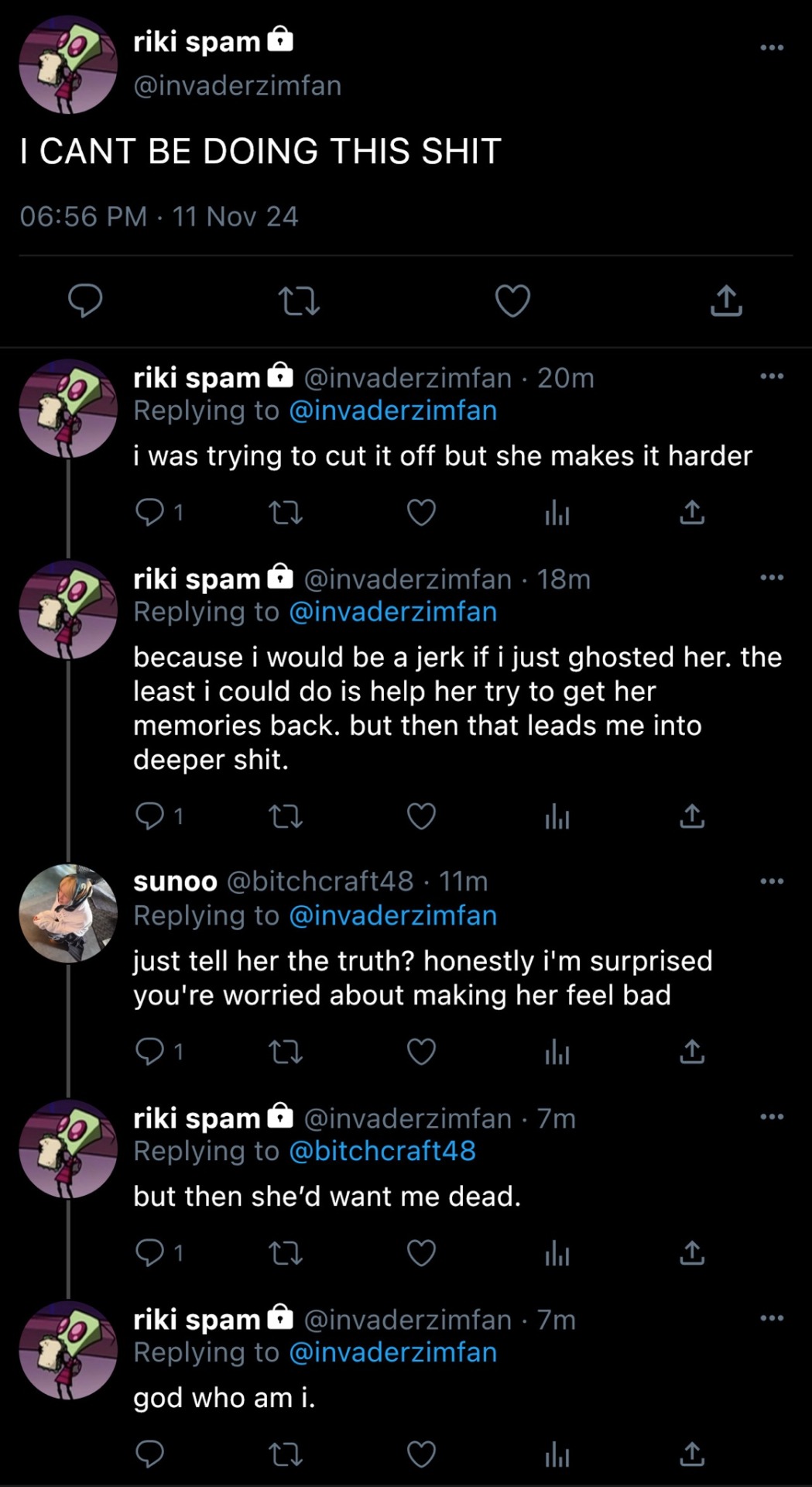This screenshot has height=1487, width=812.
Task: Share the main tweet posted 06:56 PM
Action: point(726,301)
